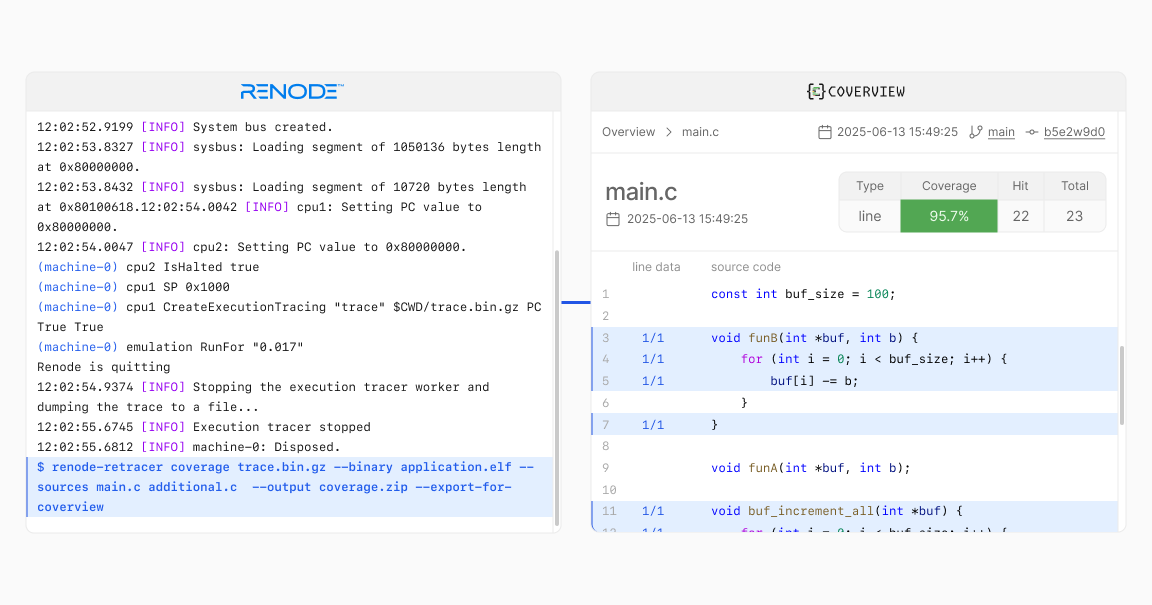
Task: Click the Coverview braces logo icon
Action: [815, 91]
